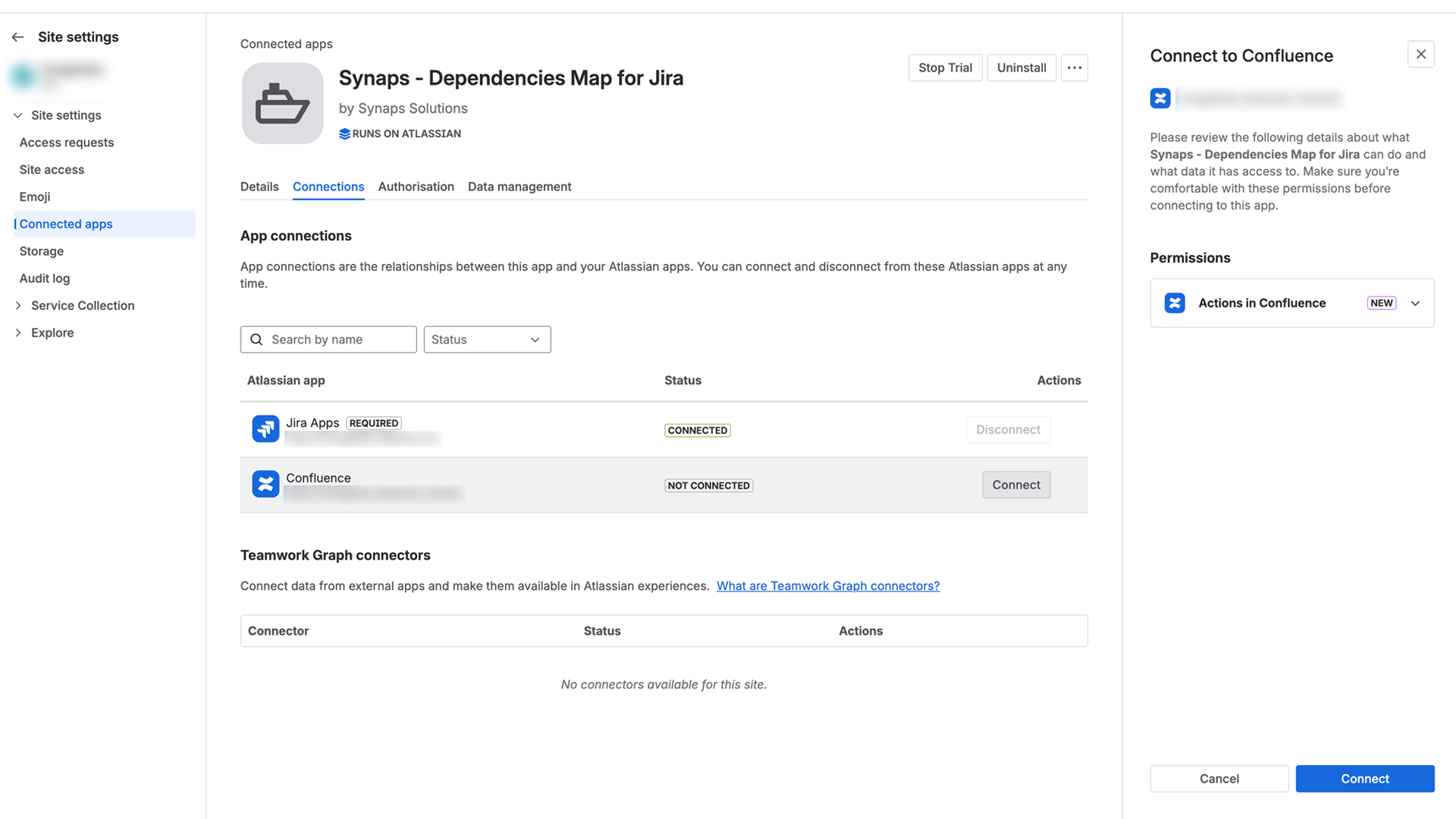Click the Disconnect button for Jira Apps
Screen dimensions: 1456x819
coord(1008,430)
